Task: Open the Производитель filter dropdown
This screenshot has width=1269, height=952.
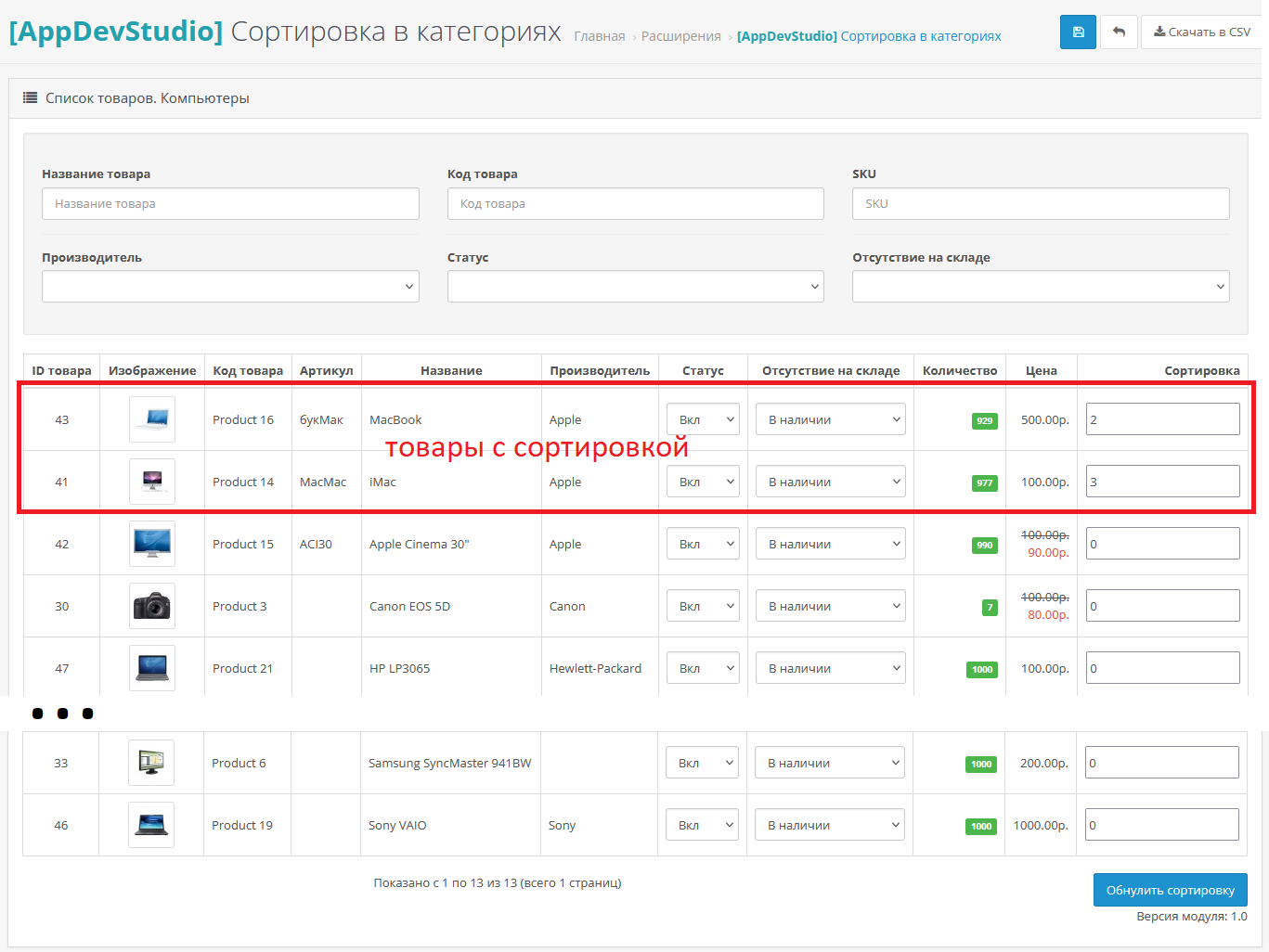Action: click(230, 287)
